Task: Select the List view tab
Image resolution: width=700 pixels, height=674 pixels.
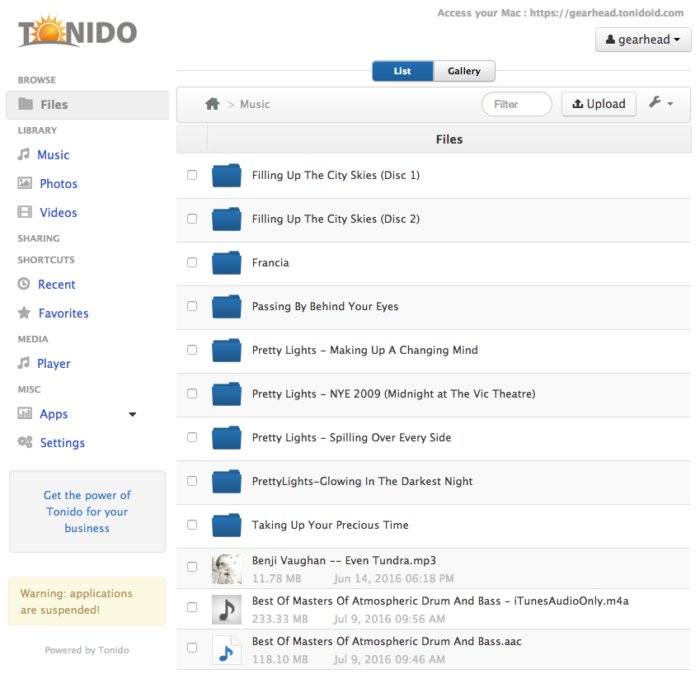Action: (402, 71)
